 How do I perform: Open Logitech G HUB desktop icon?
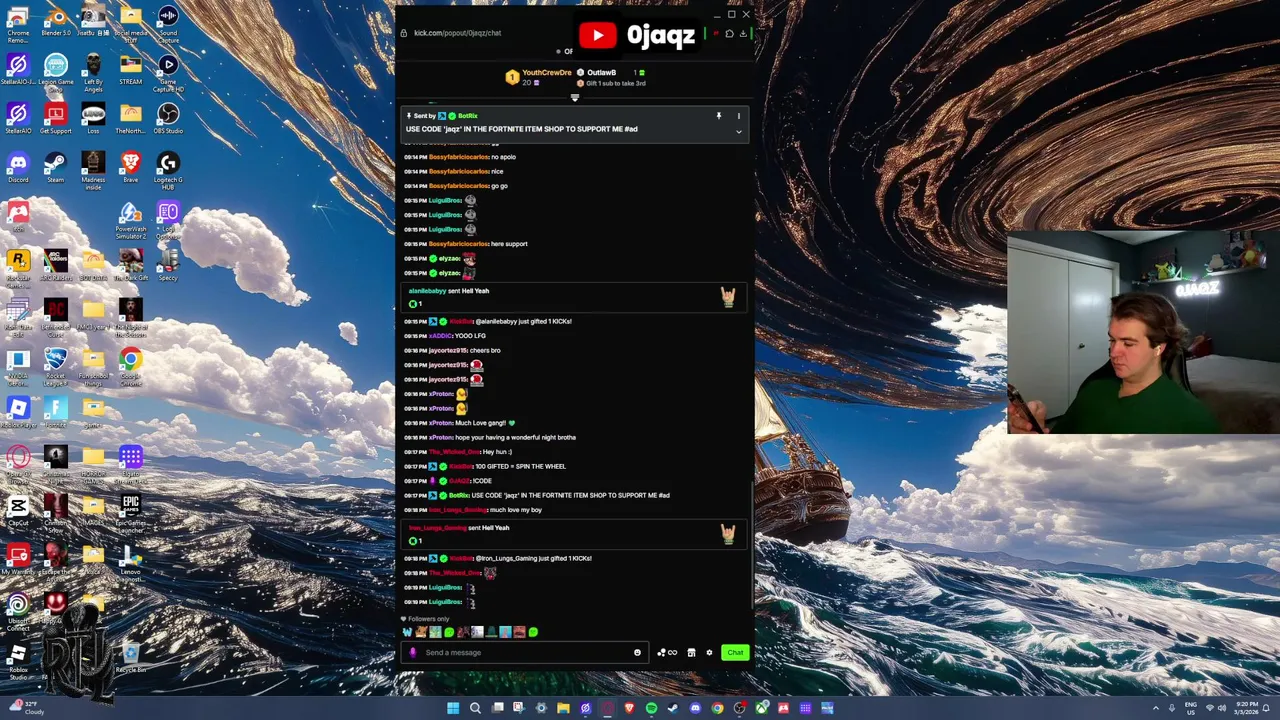coord(168,169)
